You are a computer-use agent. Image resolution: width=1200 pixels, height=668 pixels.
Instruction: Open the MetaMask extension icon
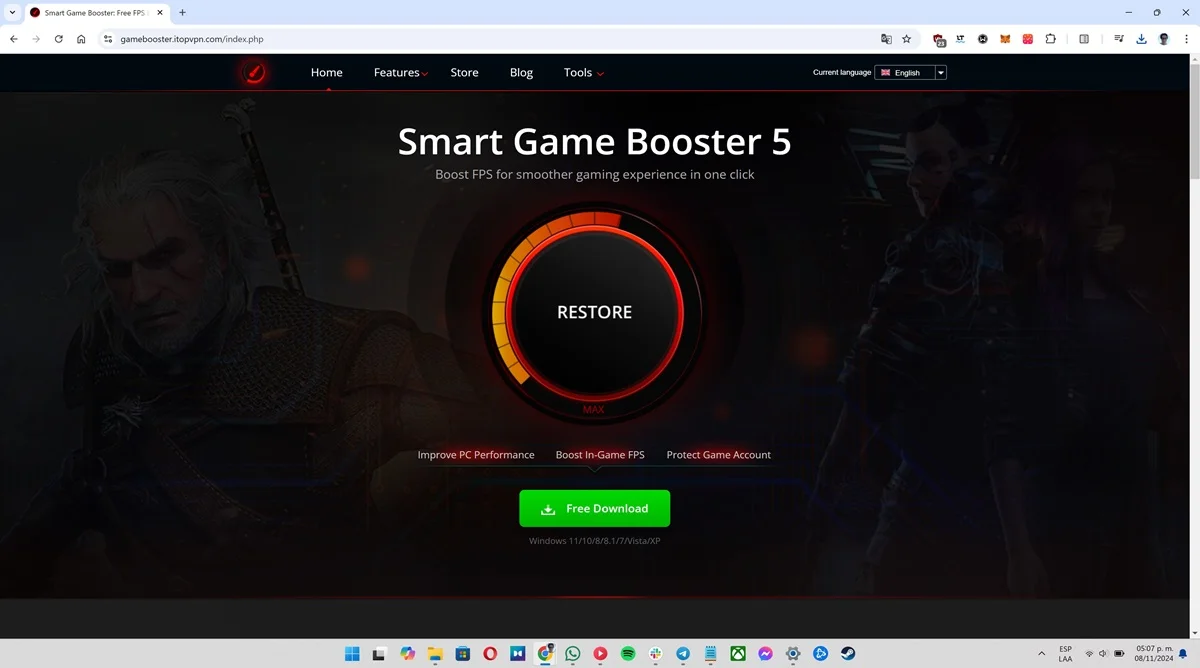point(1004,38)
